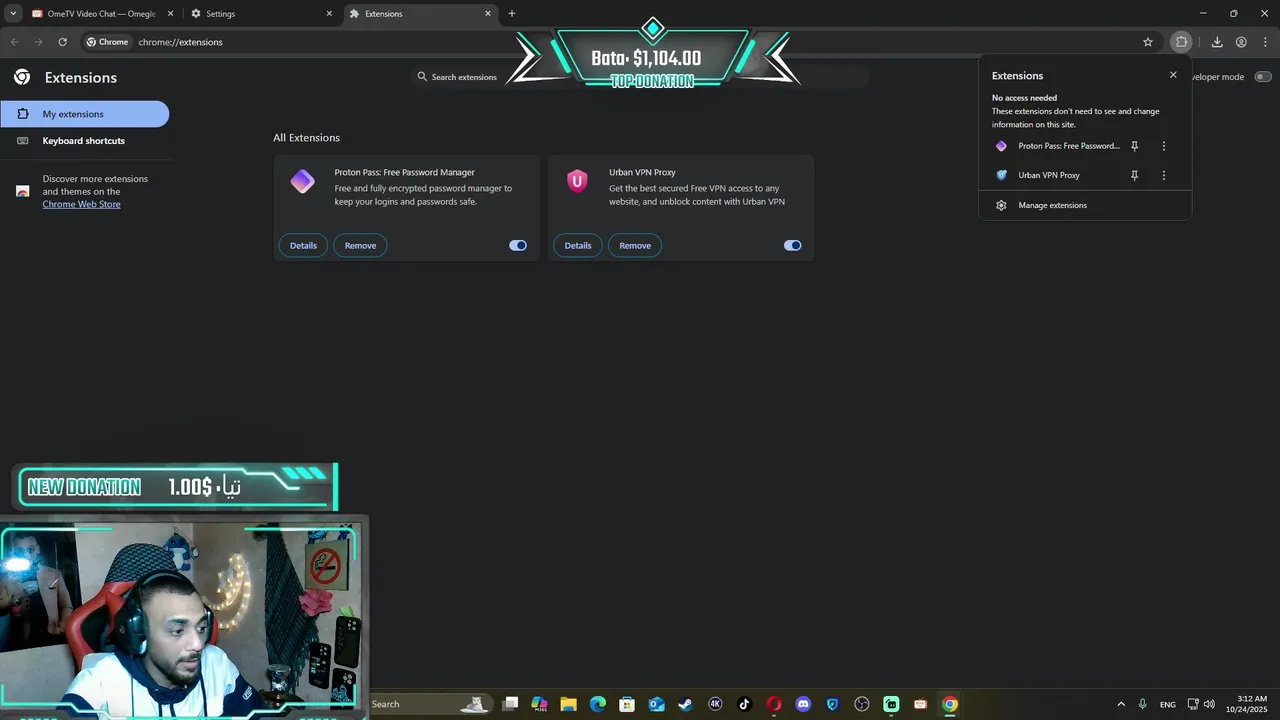The height and width of the screenshot is (720, 1280).
Task: Click the 'No access needed' popup text
Action: [x=1024, y=98]
